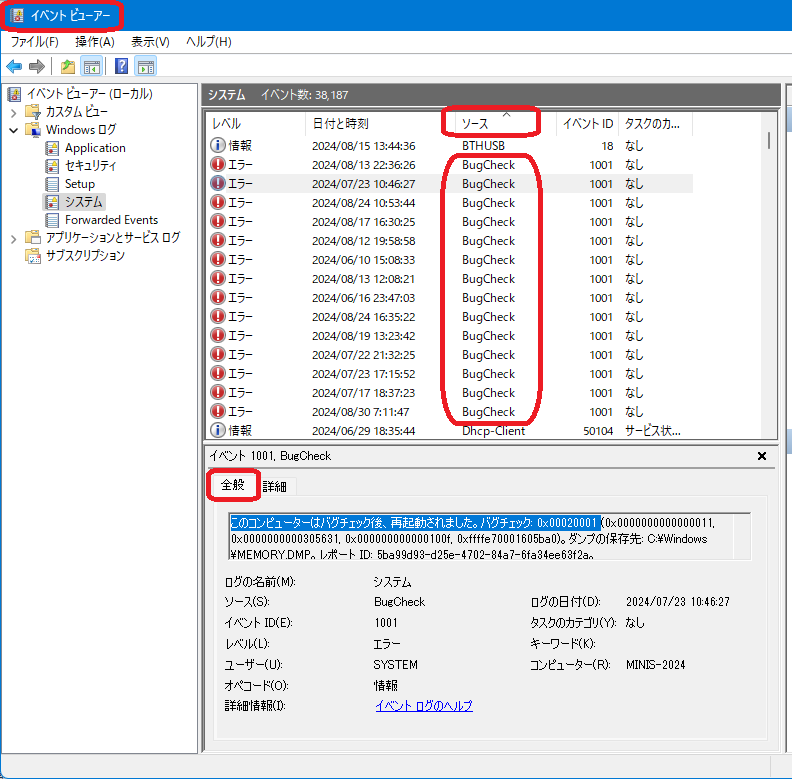
Task: Select BugCheck event dated 2024/07/22 21:32:25
Action: (450, 355)
